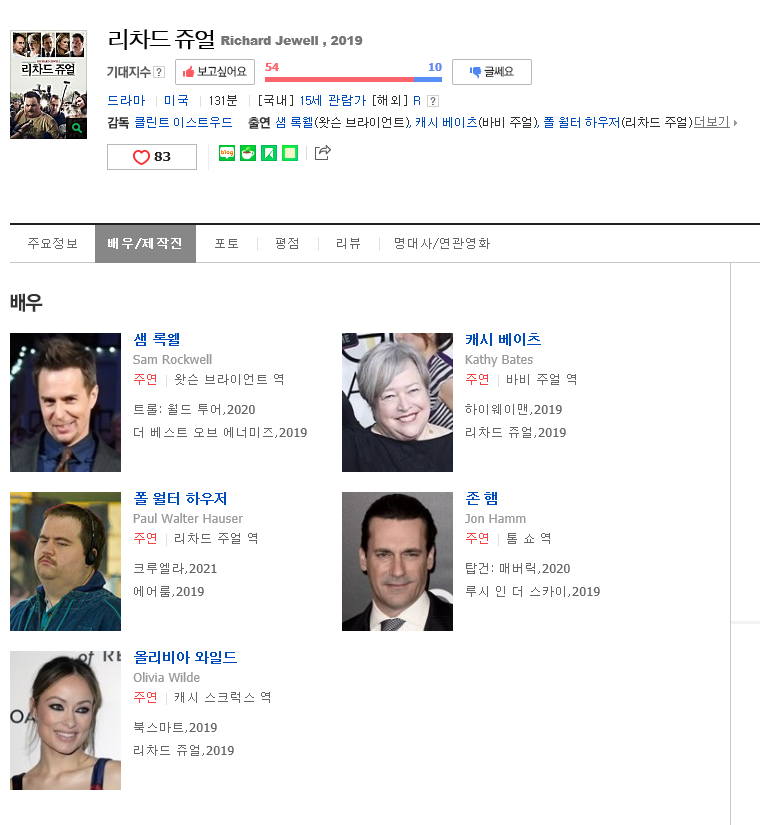Go to the 평점 tab
Image resolution: width=760 pixels, height=825 pixels.
click(x=287, y=243)
